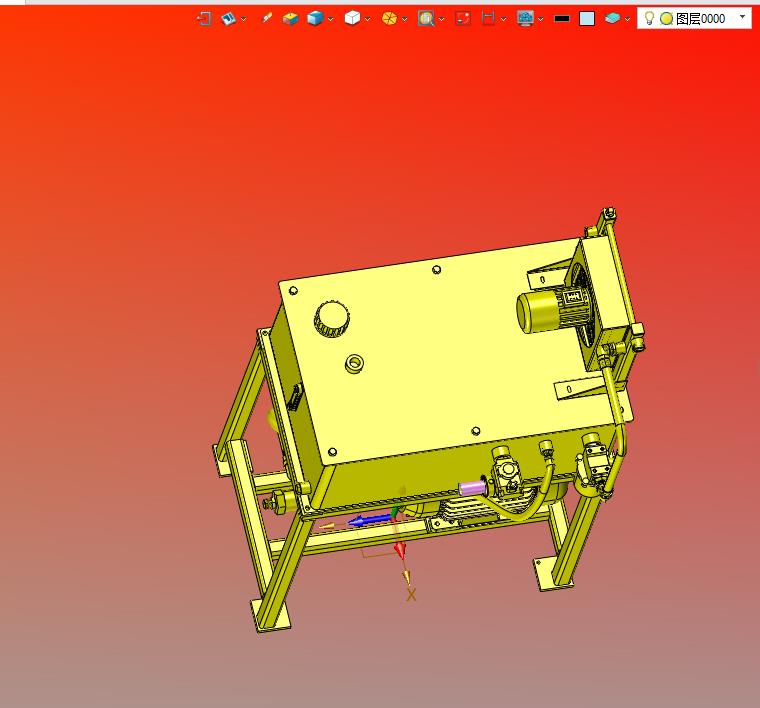The height and width of the screenshot is (708, 760).
Task: Click the white cube display mode icon
Action: coord(352,18)
